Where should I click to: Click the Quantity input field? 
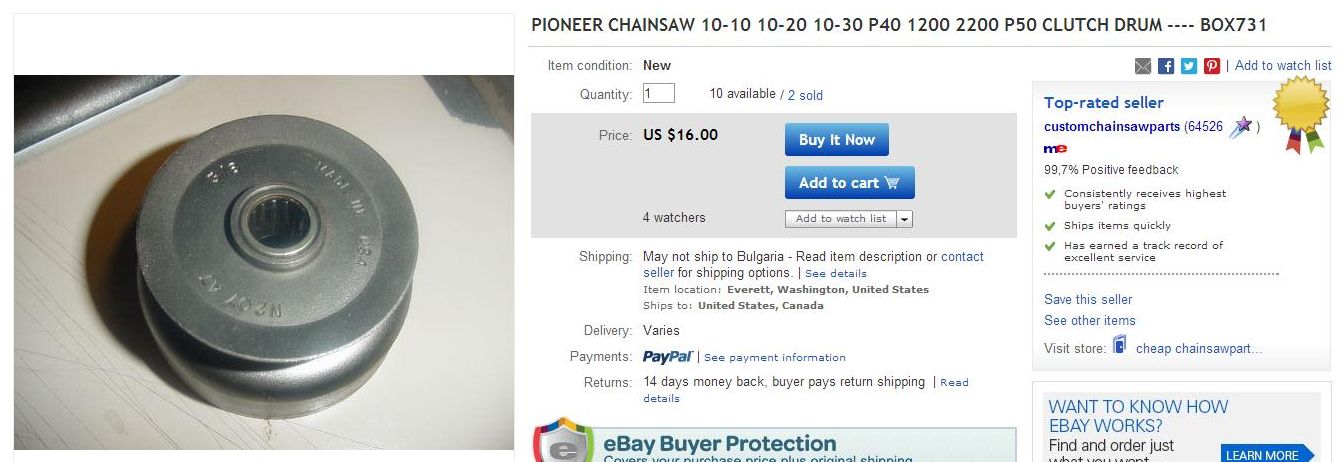tap(659, 94)
